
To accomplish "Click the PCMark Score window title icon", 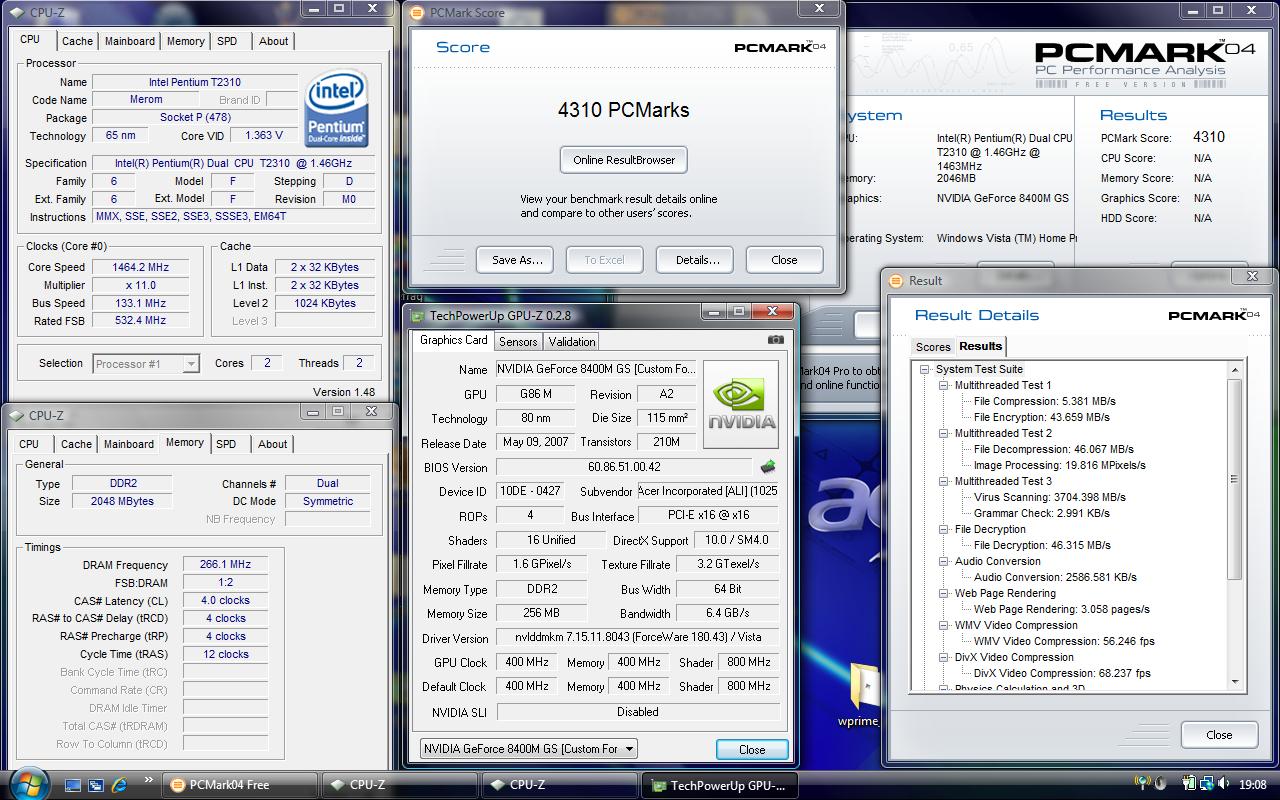I will 417,13.
